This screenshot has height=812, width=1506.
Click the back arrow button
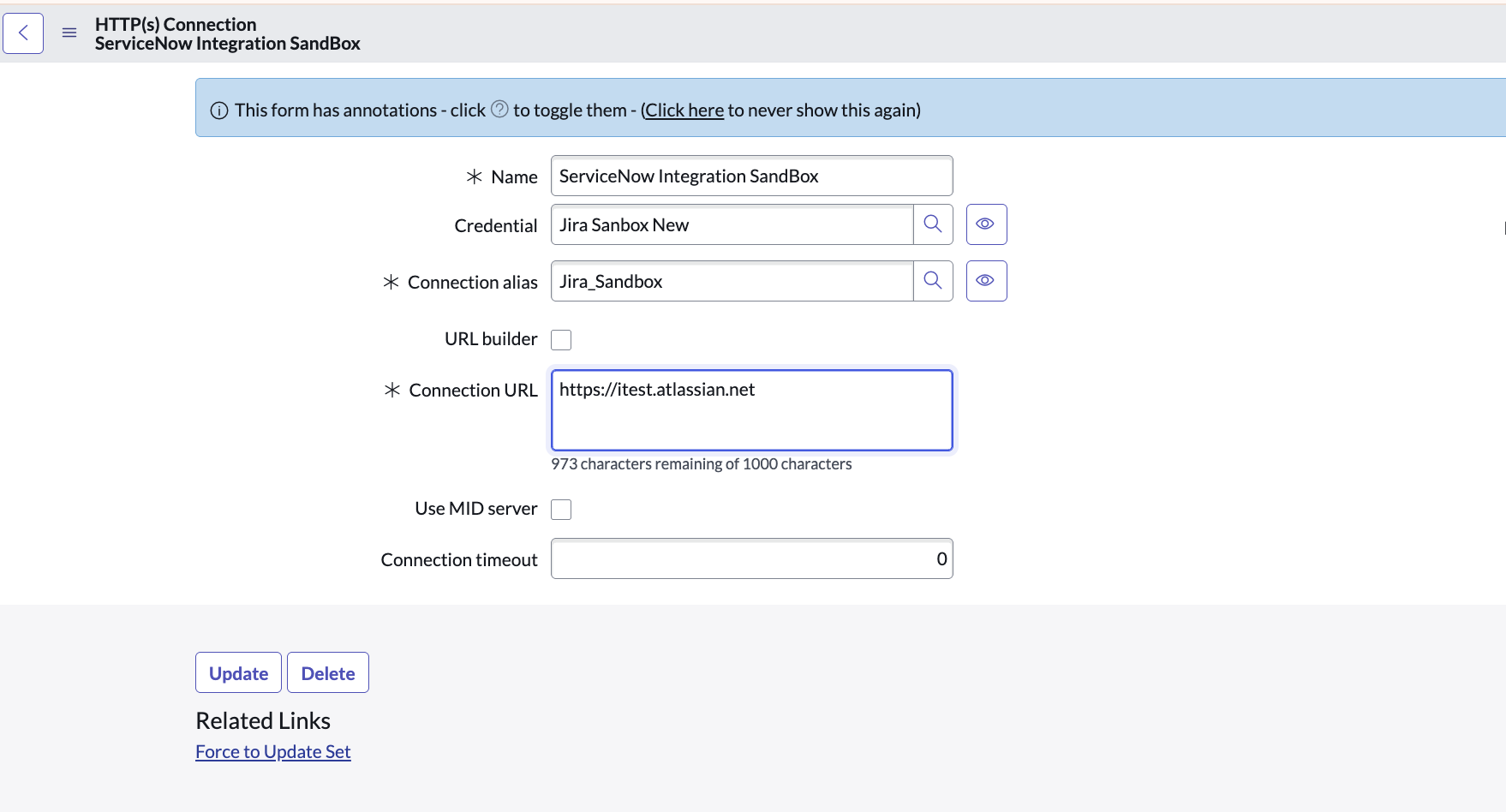coord(23,33)
